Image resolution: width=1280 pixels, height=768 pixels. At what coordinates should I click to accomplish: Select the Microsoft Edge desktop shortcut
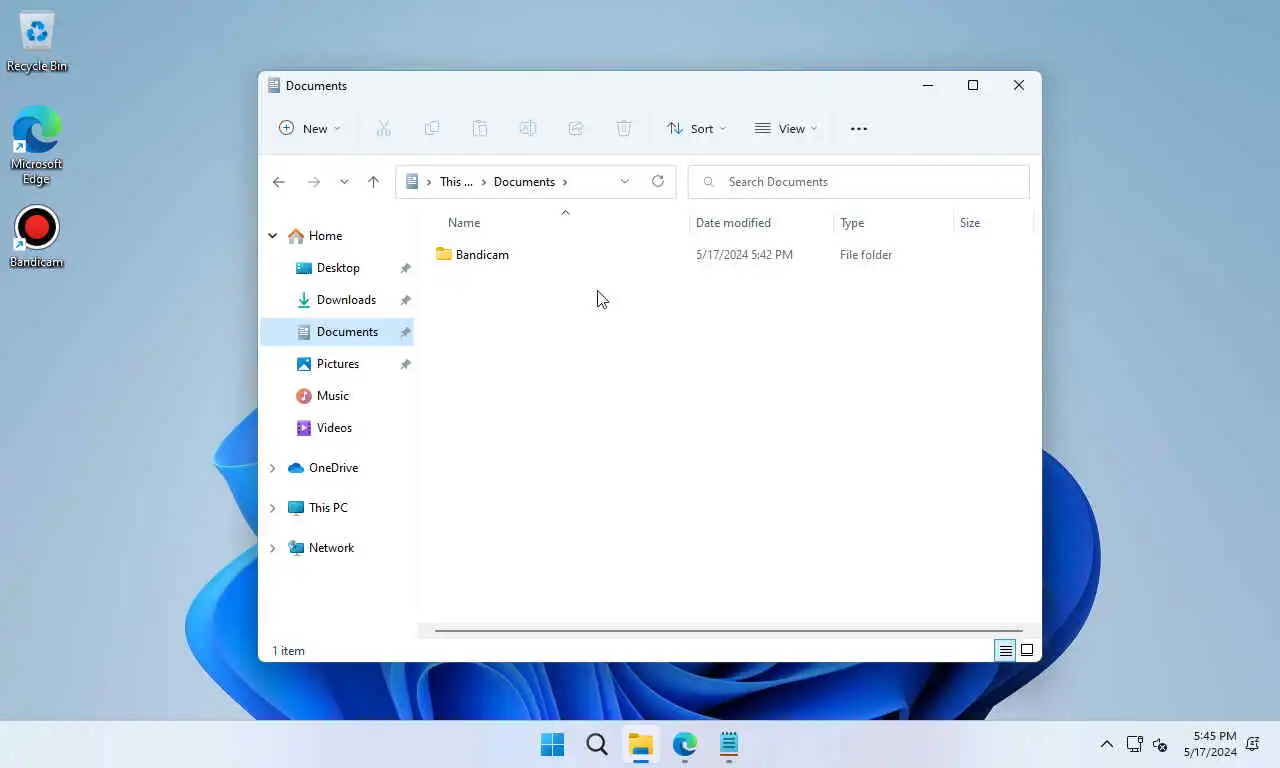pos(37,145)
